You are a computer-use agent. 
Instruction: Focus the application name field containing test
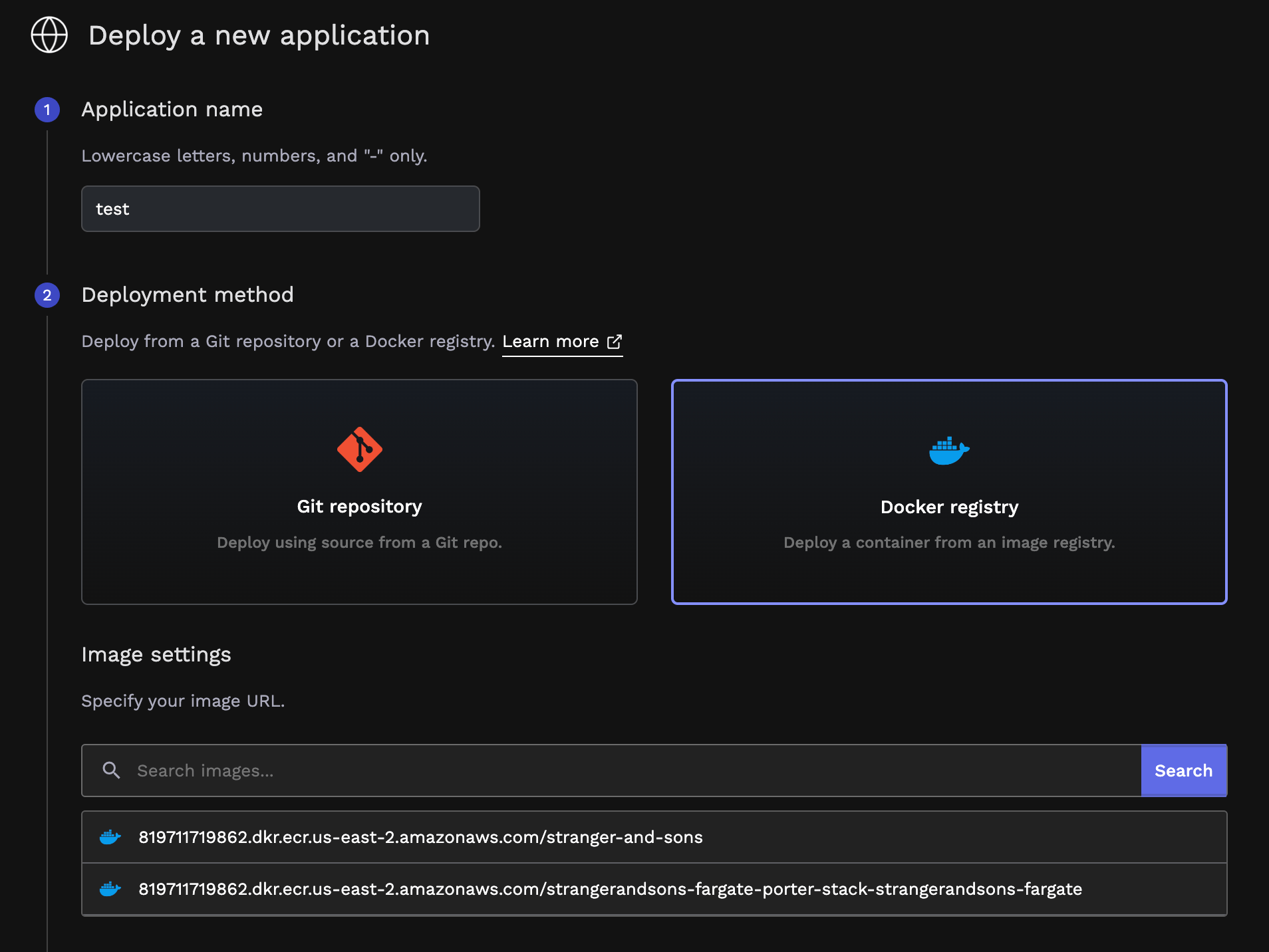coord(280,209)
